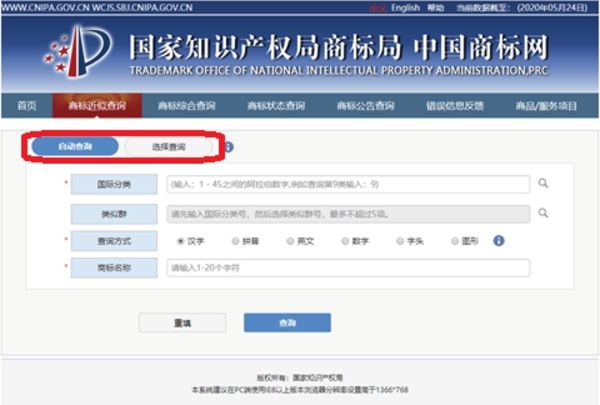Image resolution: width=600 pixels, height=405 pixels.
Task: Select the 拼音 radio button
Action: pos(235,241)
